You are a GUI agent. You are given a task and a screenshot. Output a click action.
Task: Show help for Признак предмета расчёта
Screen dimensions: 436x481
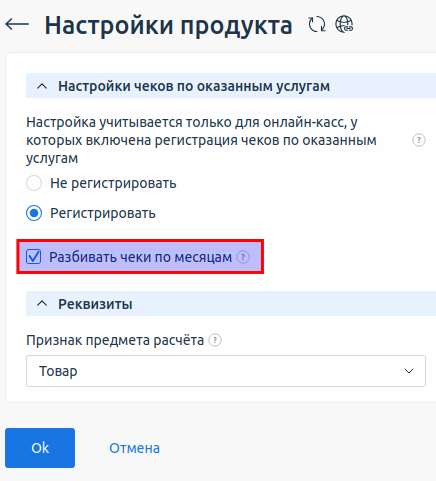click(215, 340)
